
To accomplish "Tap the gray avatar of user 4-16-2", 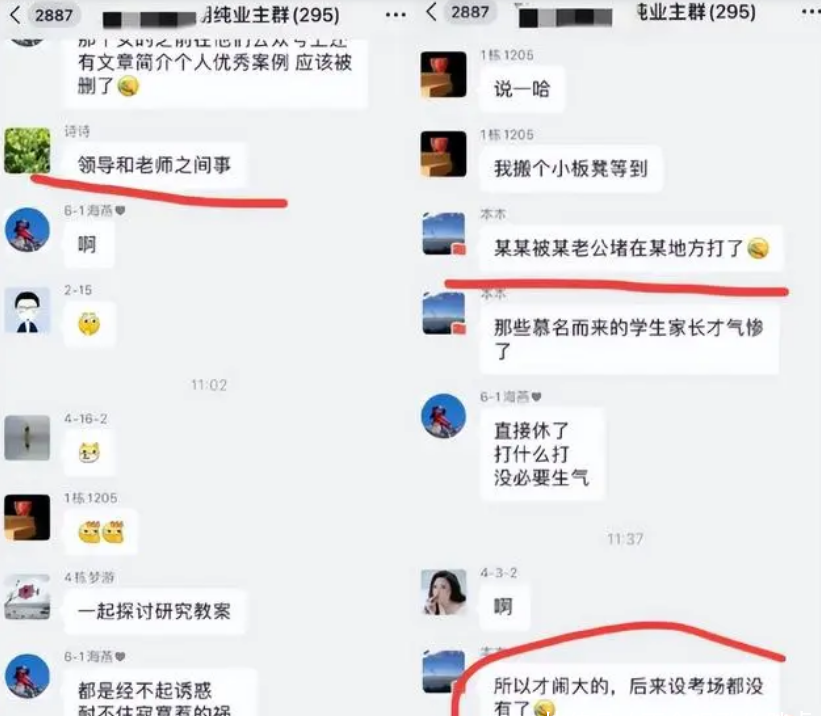I will pyautogui.click(x=27, y=438).
